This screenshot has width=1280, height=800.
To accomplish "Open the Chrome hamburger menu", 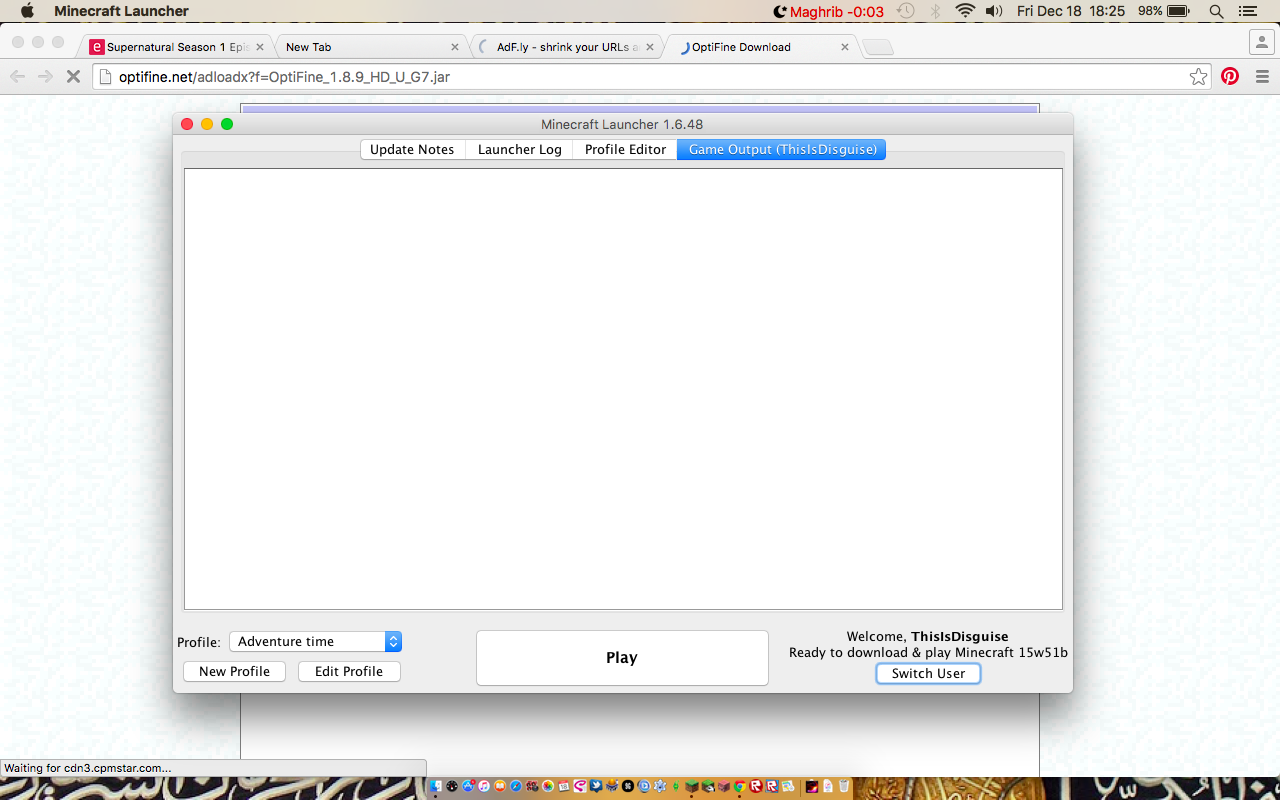I will click(x=1262, y=77).
